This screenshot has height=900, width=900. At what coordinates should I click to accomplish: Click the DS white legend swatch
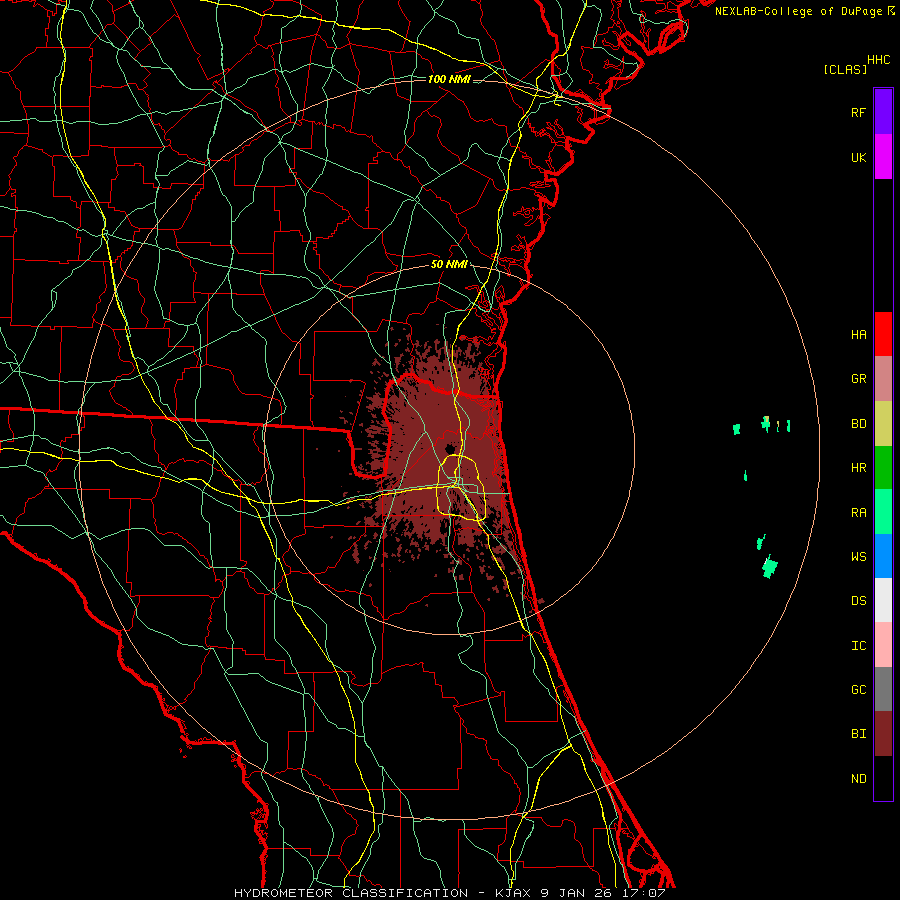[883, 600]
